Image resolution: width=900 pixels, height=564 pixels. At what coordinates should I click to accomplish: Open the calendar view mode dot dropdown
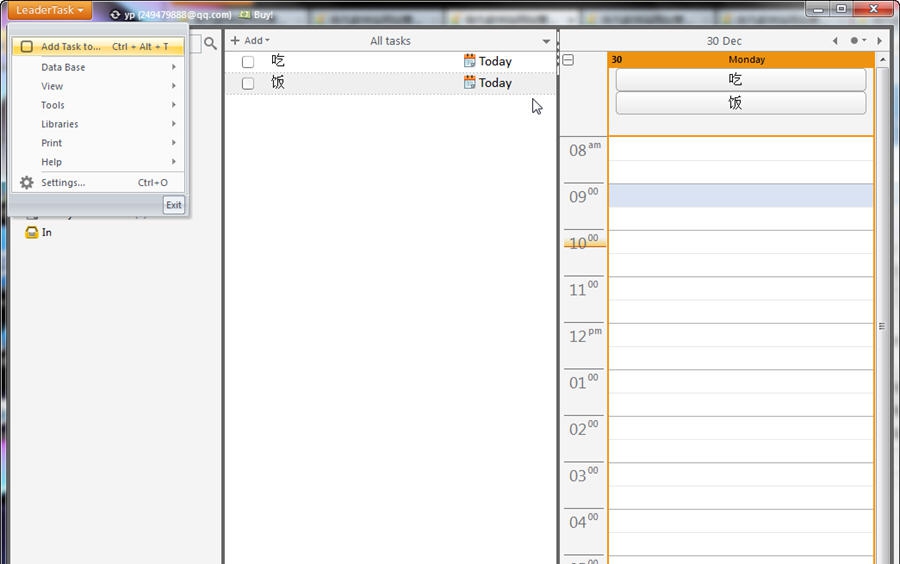858,41
